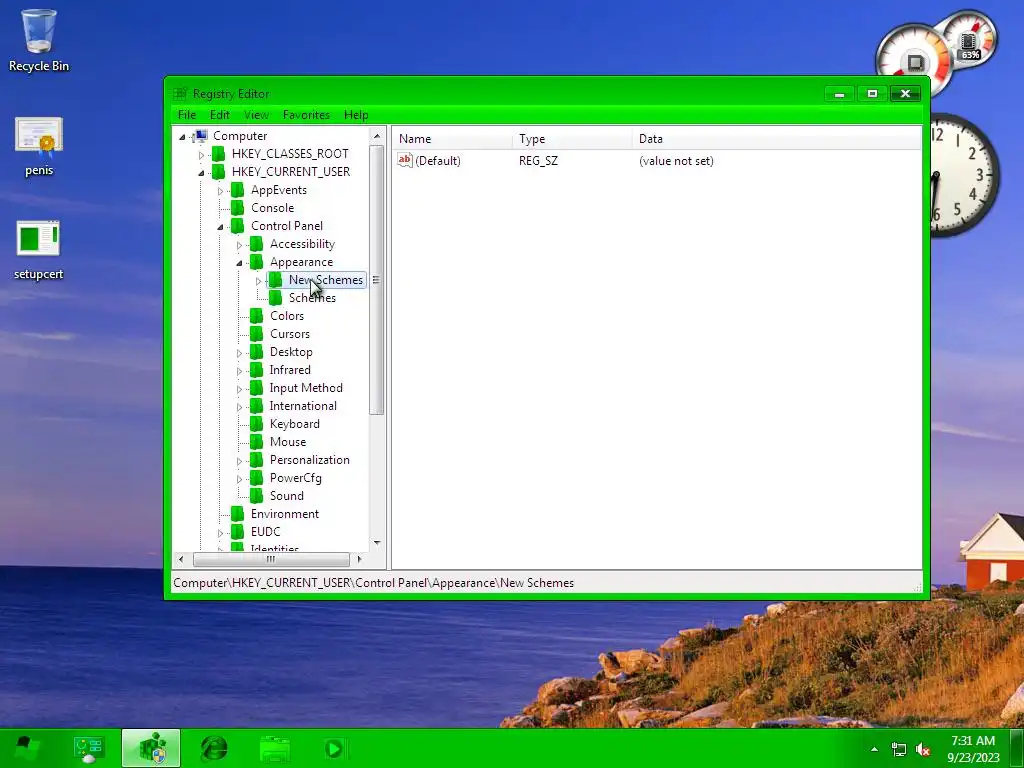
Task: Click the Console folder icon
Action: [x=238, y=208]
